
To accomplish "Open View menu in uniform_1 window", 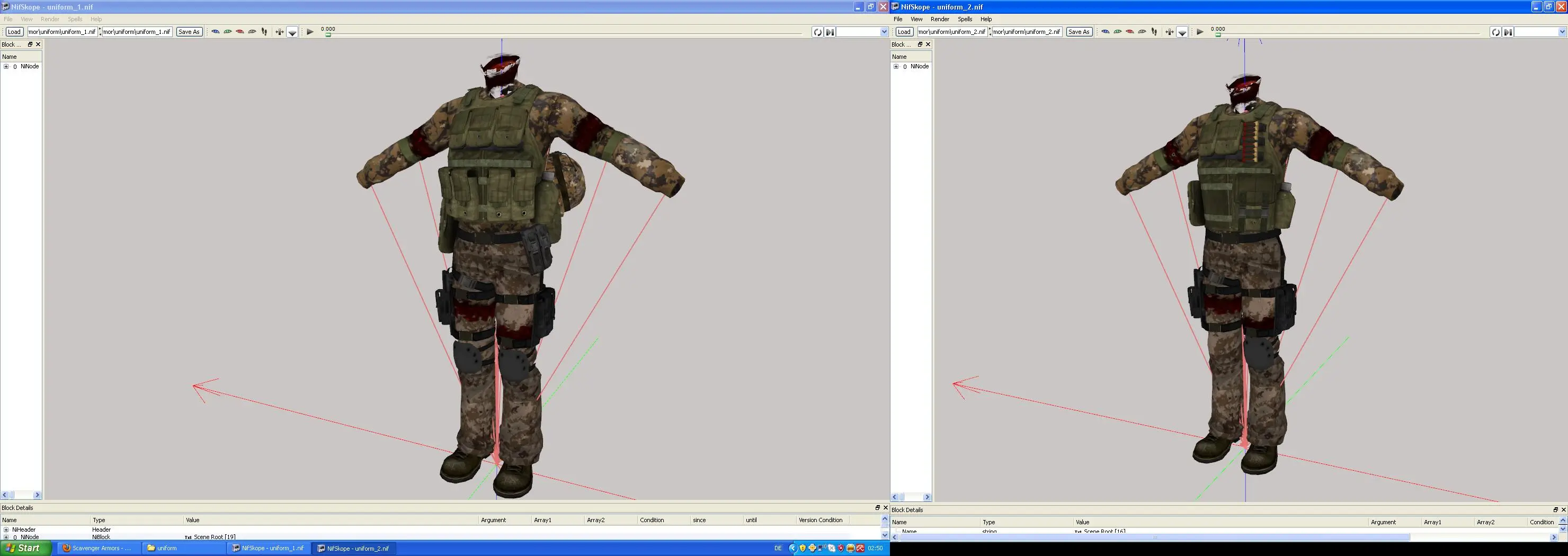I will 26,19.
